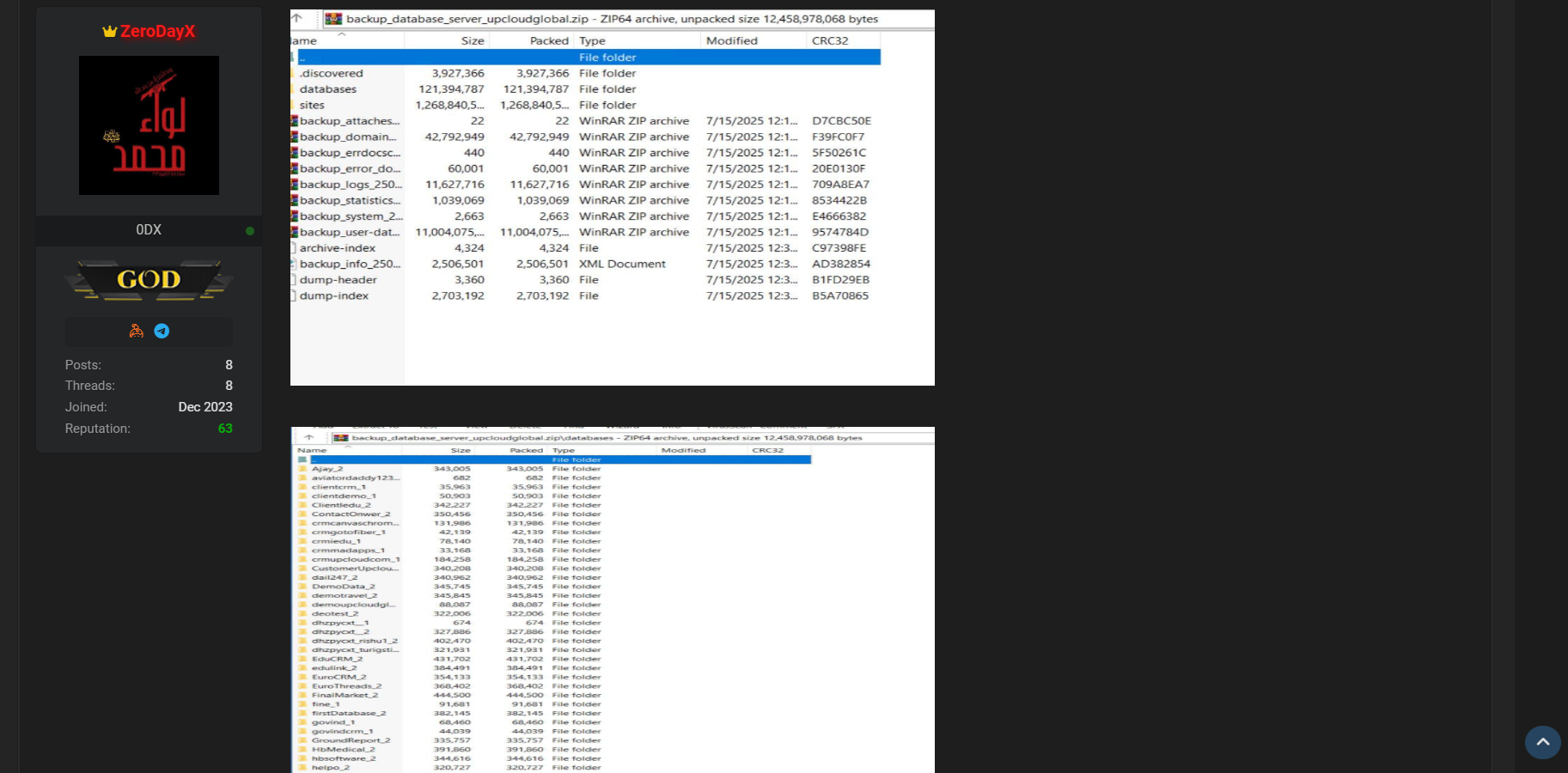The height and width of the screenshot is (773, 1568).
Task: Click the Packed column header in top archive
Action: point(549,40)
